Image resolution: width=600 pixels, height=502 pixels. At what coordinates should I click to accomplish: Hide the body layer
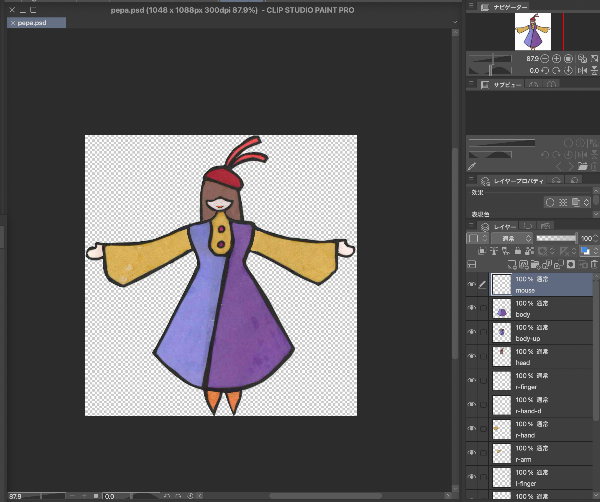click(472, 309)
